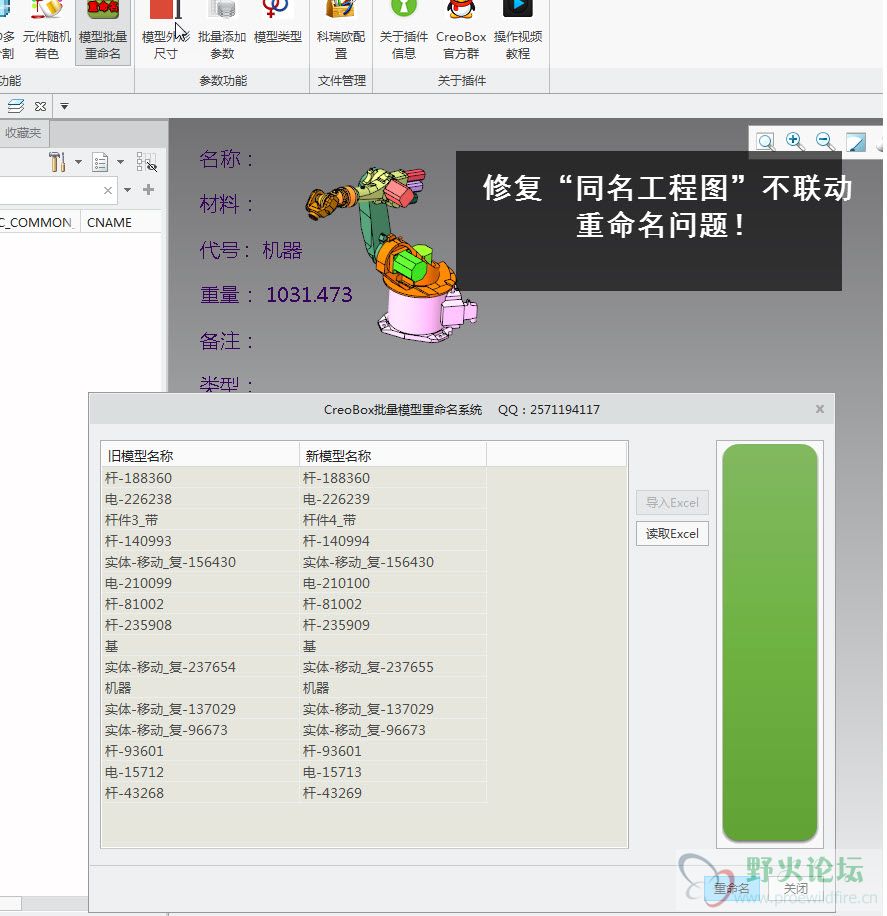The height and width of the screenshot is (916, 887).
Task: Click the 读取Excel button
Action: pos(672,533)
